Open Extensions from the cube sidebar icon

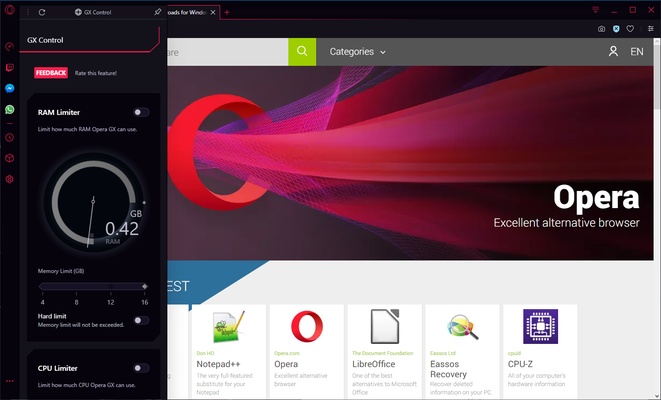(x=10, y=158)
